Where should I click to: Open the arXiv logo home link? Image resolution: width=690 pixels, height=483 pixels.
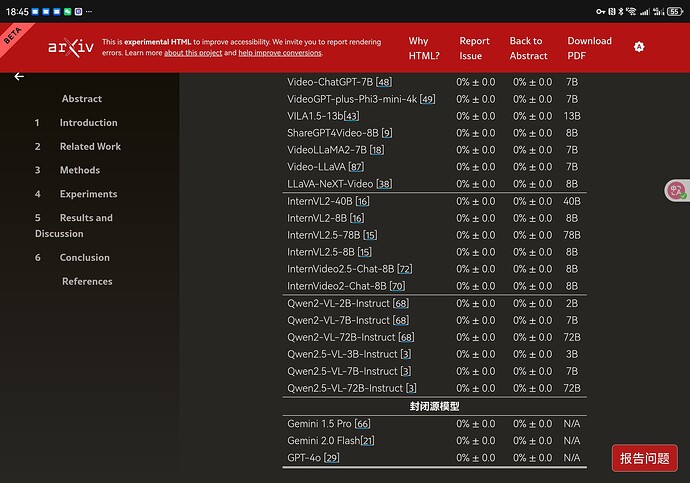click(71, 47)
